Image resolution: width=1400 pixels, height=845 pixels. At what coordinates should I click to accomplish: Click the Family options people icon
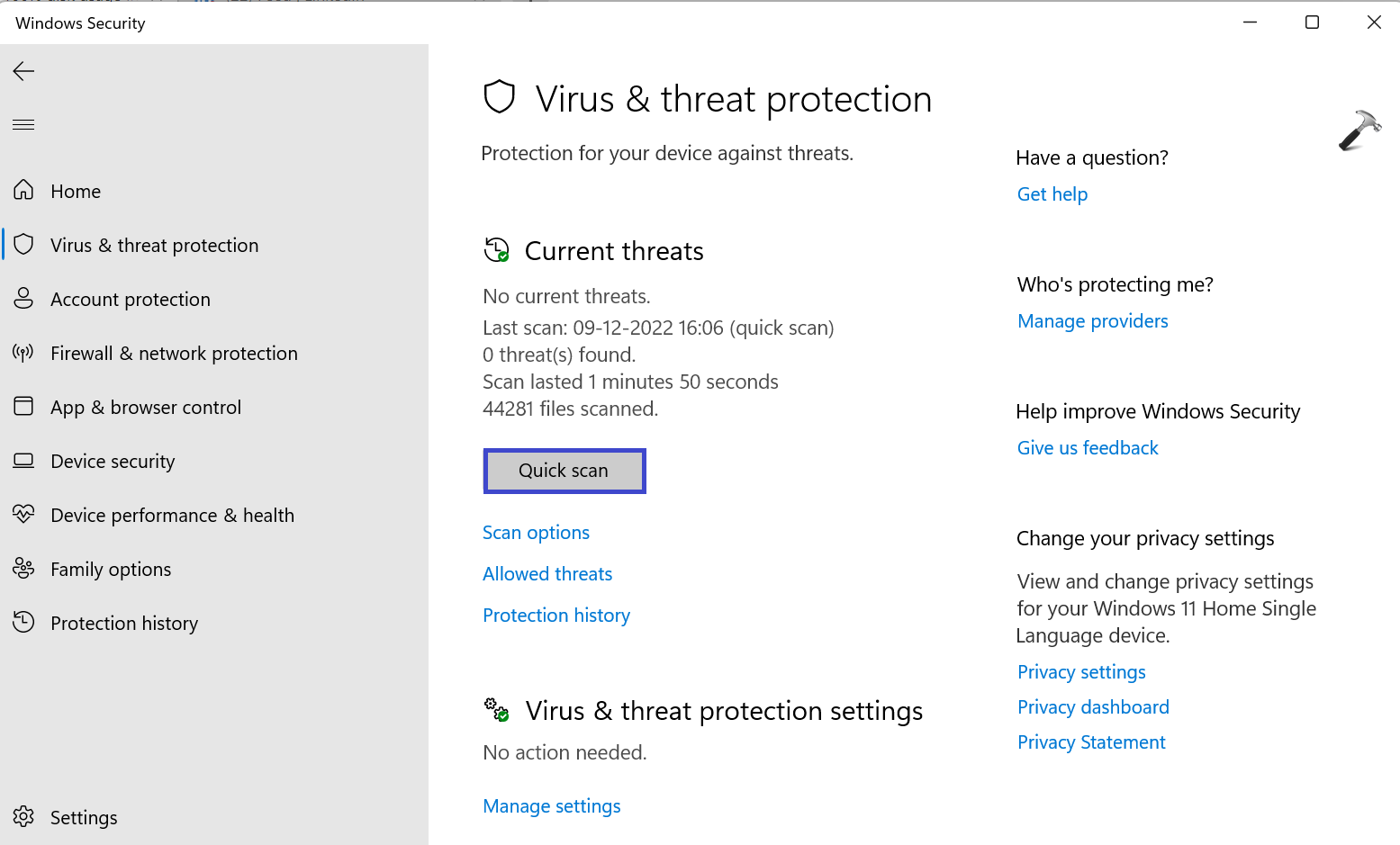24,569
